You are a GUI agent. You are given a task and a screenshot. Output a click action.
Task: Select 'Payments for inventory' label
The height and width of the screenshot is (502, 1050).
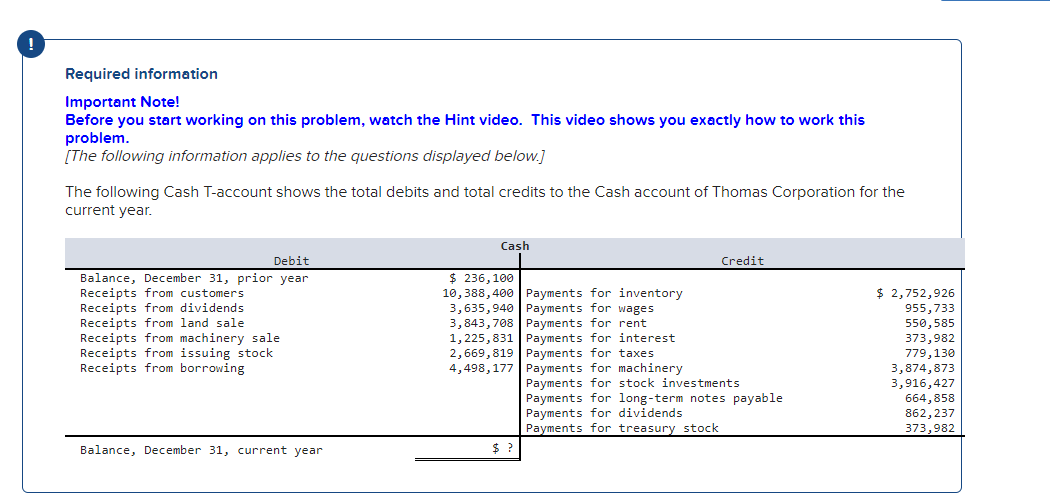click(x=605, y=293)
